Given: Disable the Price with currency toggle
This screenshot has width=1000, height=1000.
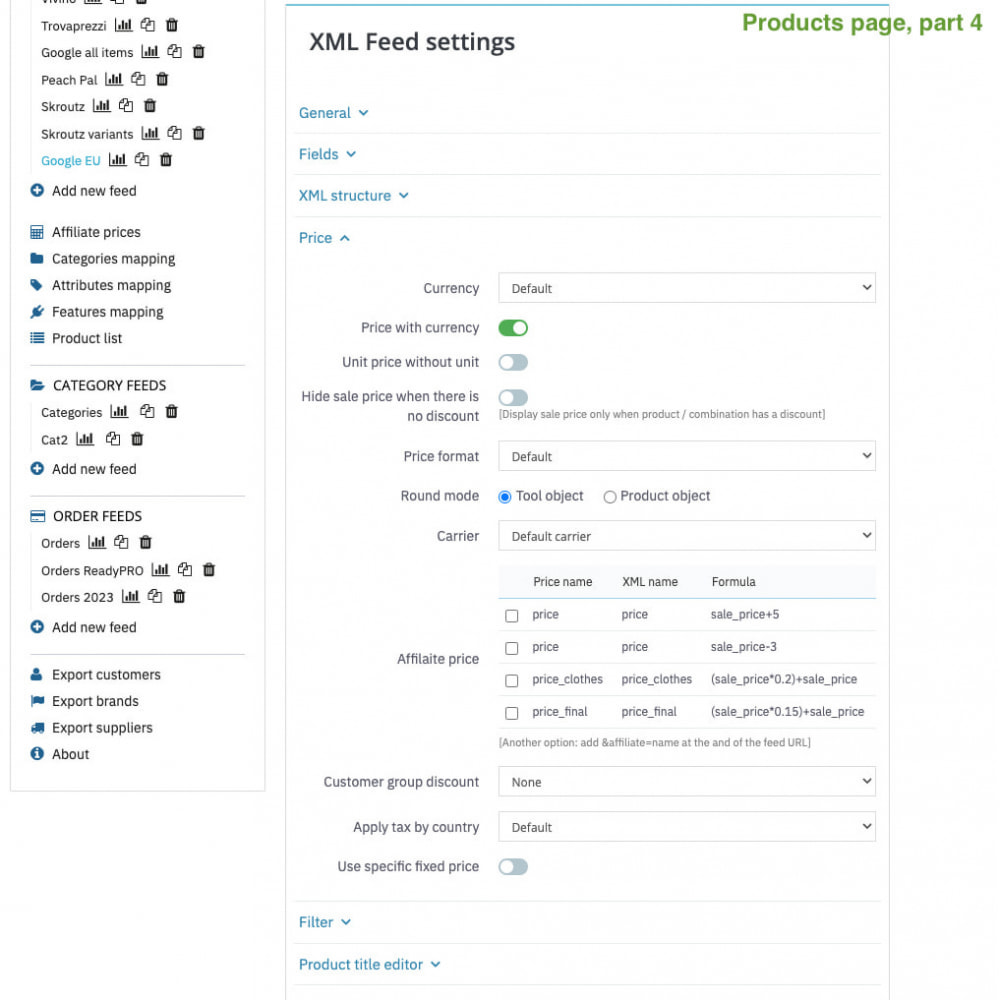Looking at the screenshot, I should (x=513, y=328).
